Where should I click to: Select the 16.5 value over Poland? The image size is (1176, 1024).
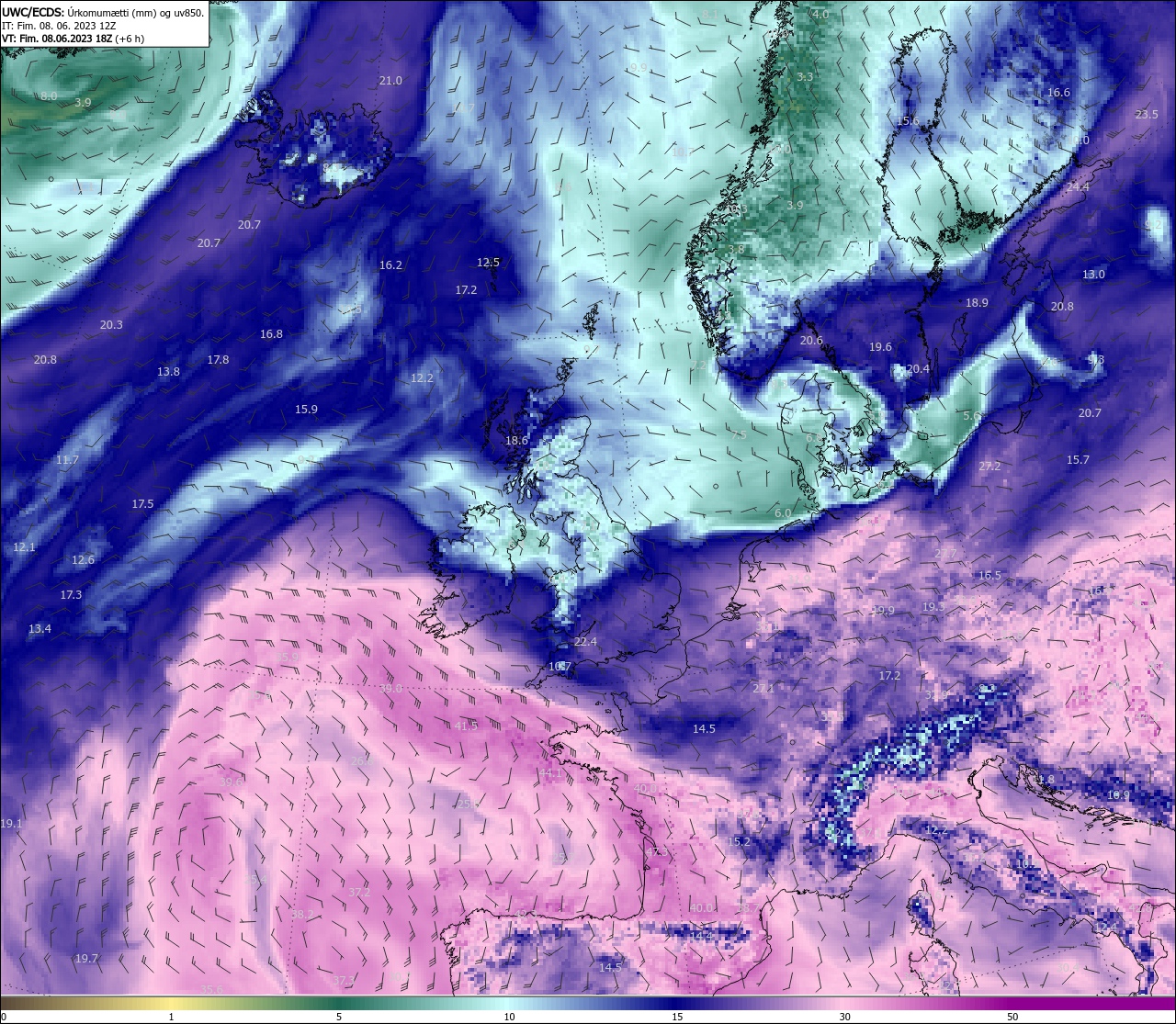(989, 576)
